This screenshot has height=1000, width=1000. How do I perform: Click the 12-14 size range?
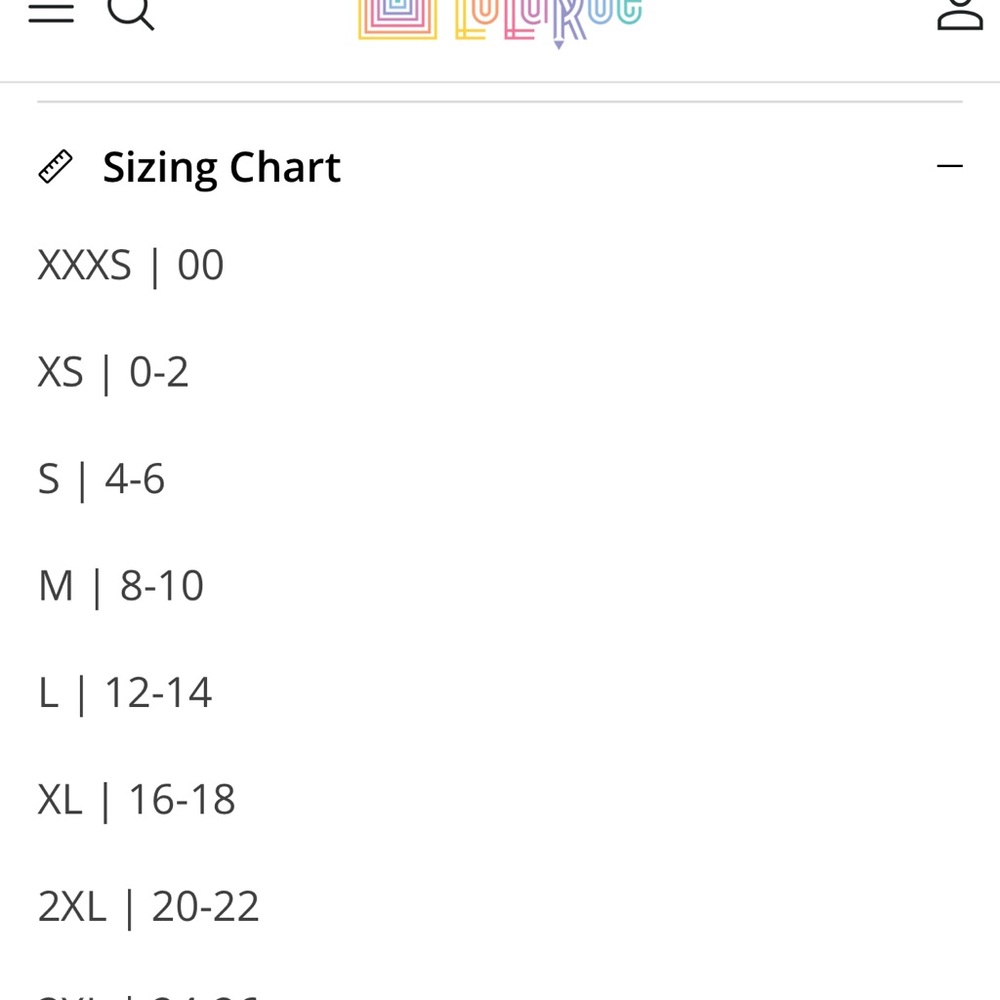(158, 693)
